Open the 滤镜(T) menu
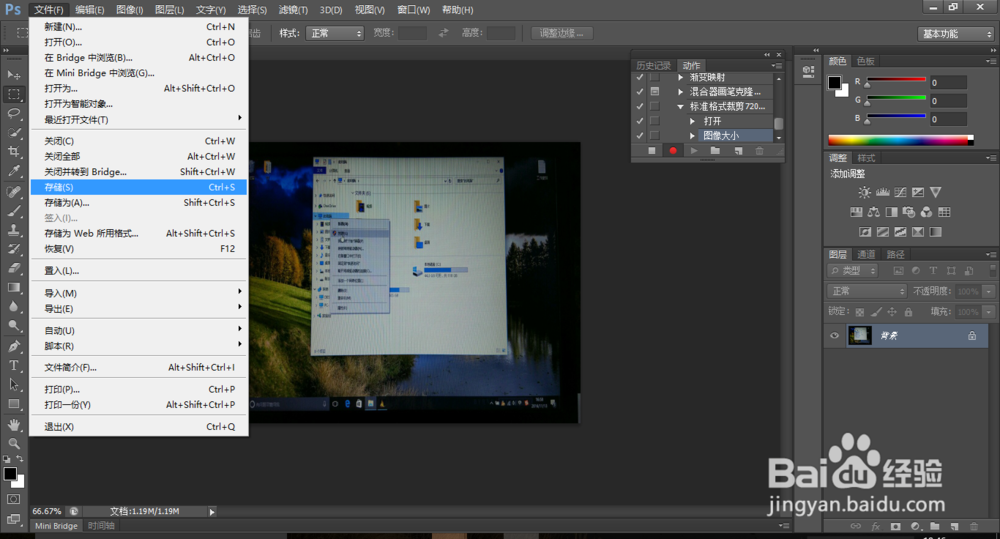 [x=293, y=10]
